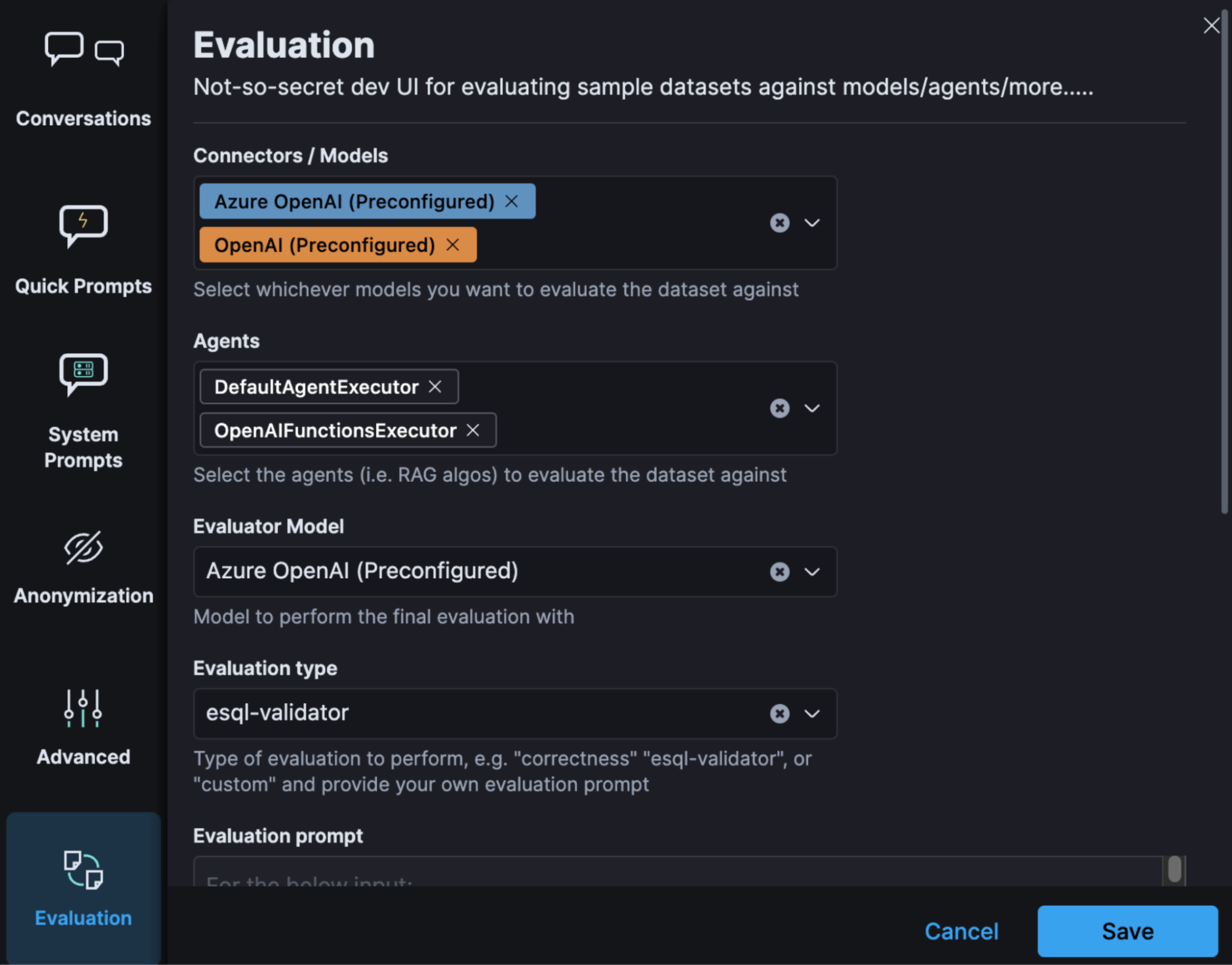Click the Evaluator Model label
The height and width of the screenshot is (965, 1232).
point(269,526)
